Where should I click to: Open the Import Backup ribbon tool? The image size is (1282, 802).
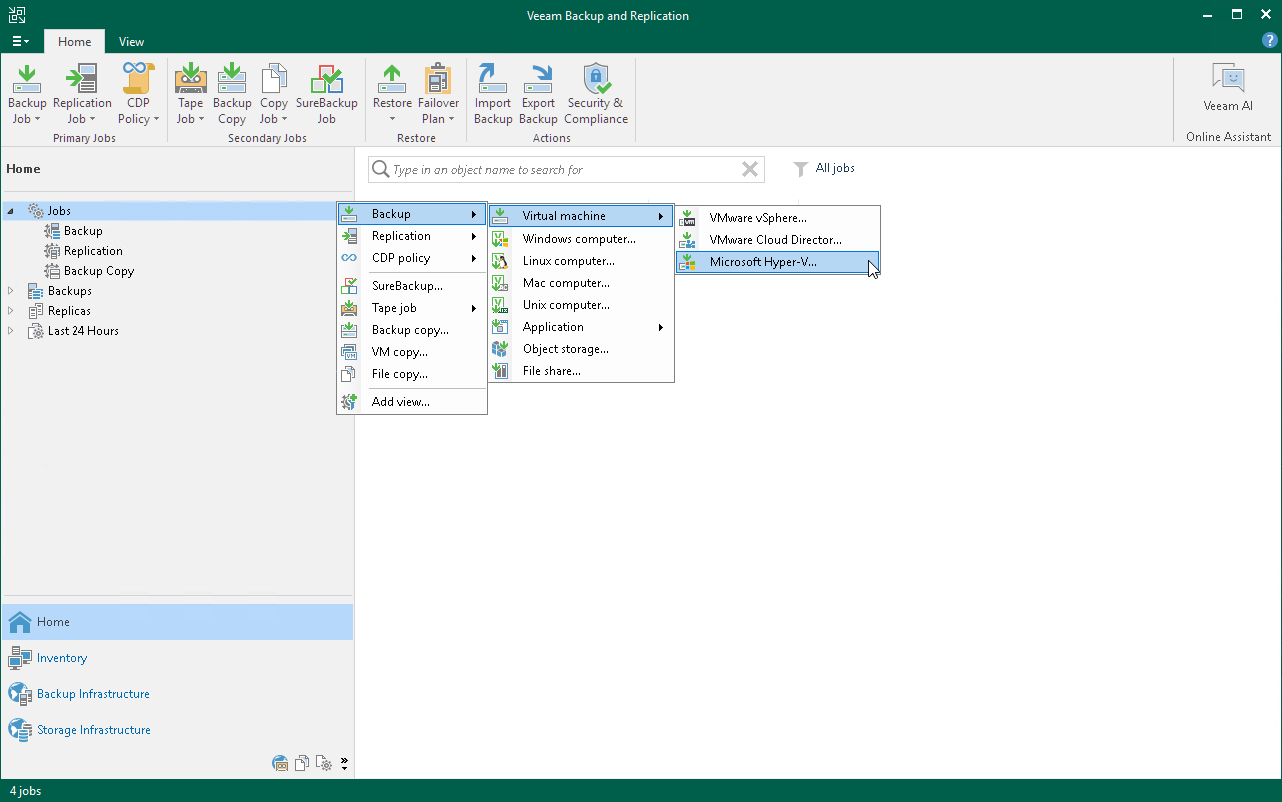492,95
